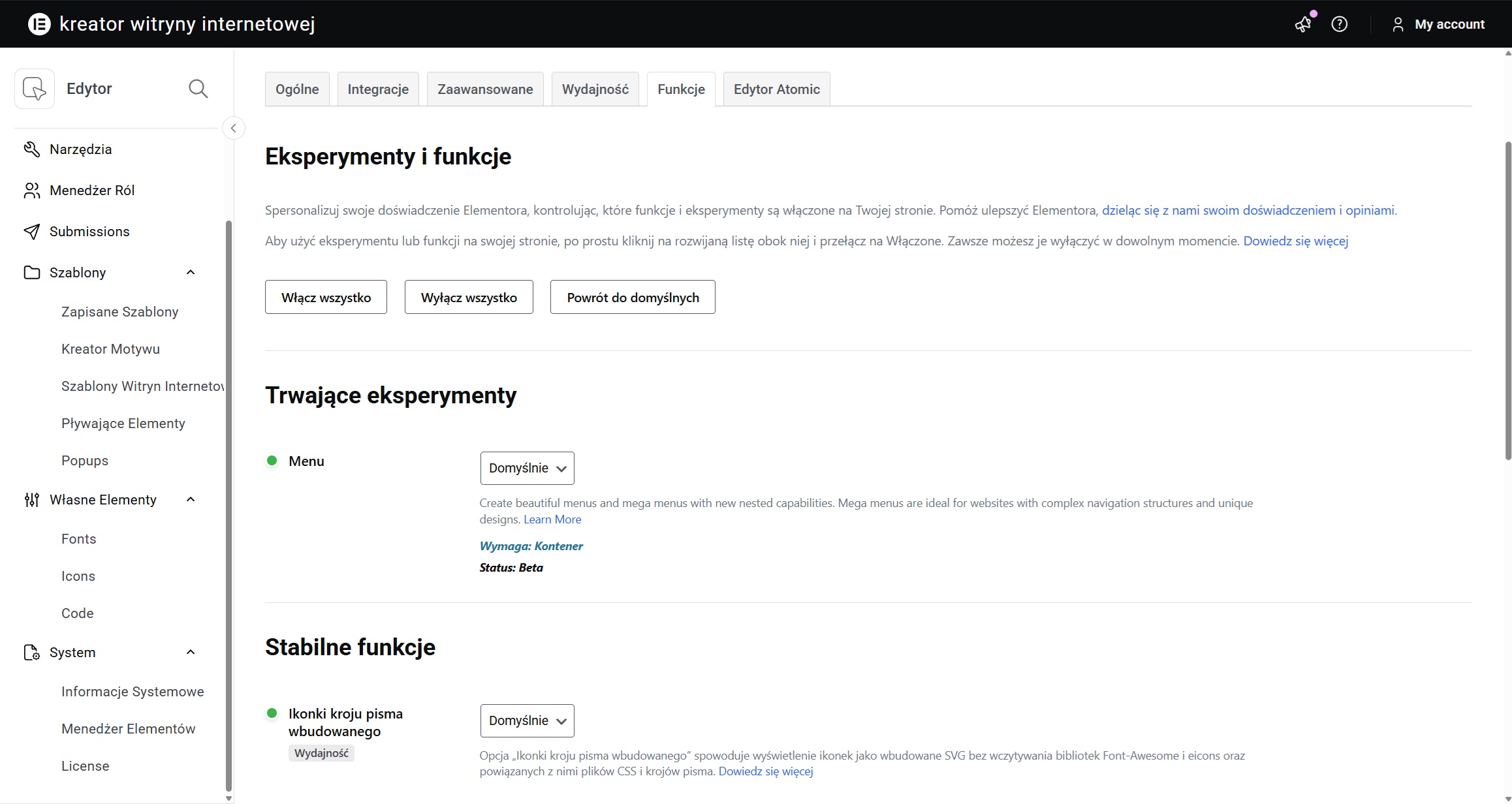Screen dimensions: 1512x804
Task: Switch to the Integracje tab
Action: [378, 89]
